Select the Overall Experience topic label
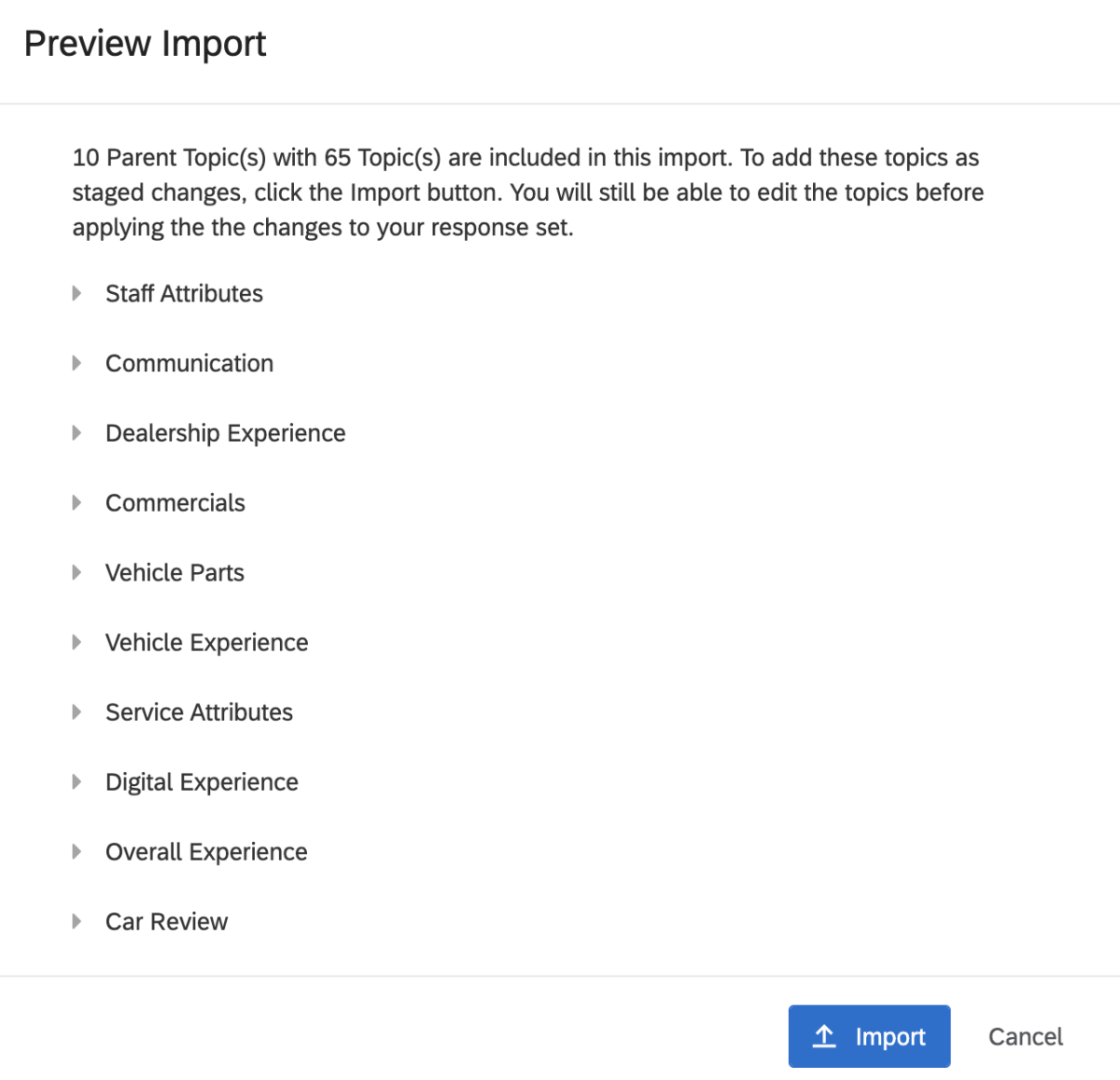Screen dimensions: 1120x1080 click(x=206, y=850)
